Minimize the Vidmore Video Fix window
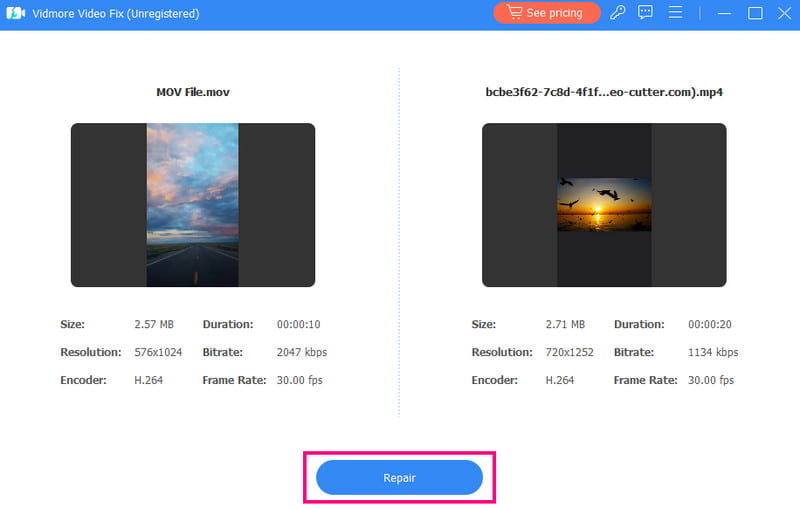 (x=725, y=13)
